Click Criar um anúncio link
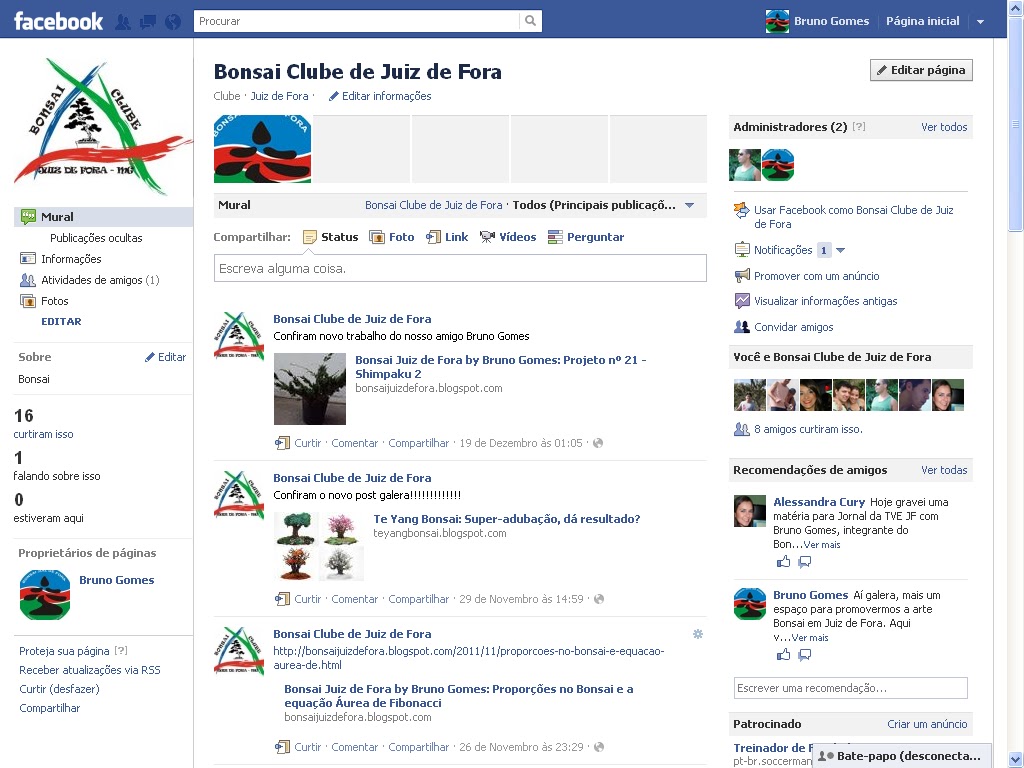The height and width of the screenshot is (768, 1024). click(x=927, y=724)
